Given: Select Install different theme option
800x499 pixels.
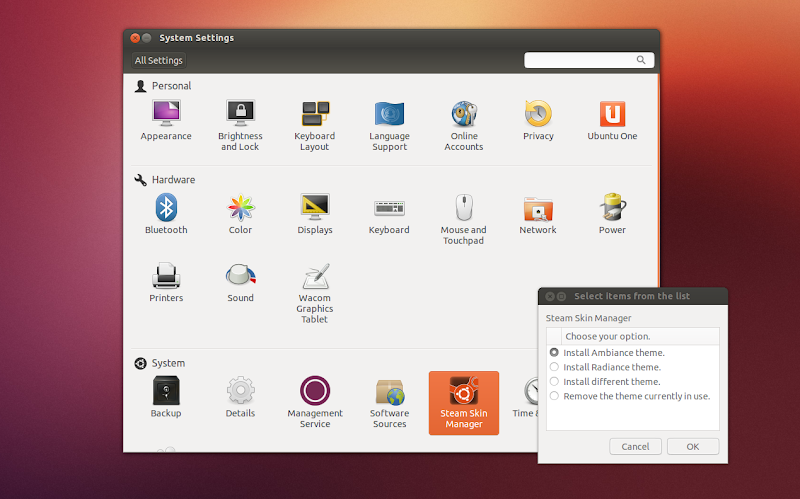Looking at the screenshot, I should coord(555,381).
